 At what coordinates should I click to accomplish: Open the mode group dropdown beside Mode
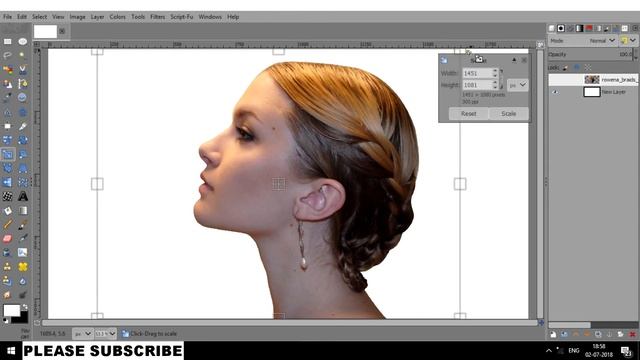point(628,41)
